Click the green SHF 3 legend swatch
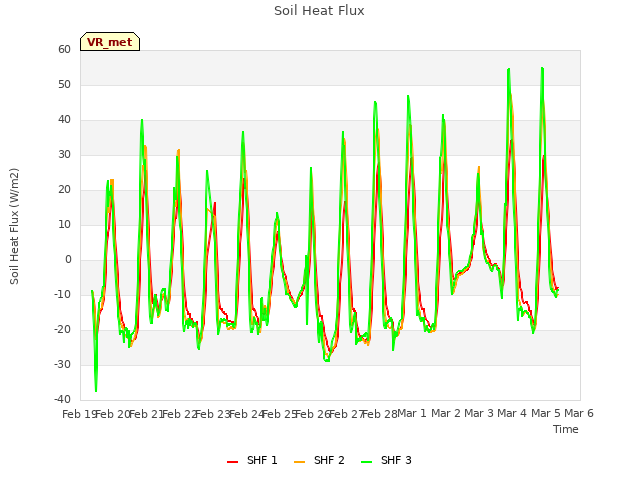This screenshot has width=640, height=480. [x=367, y=462]
